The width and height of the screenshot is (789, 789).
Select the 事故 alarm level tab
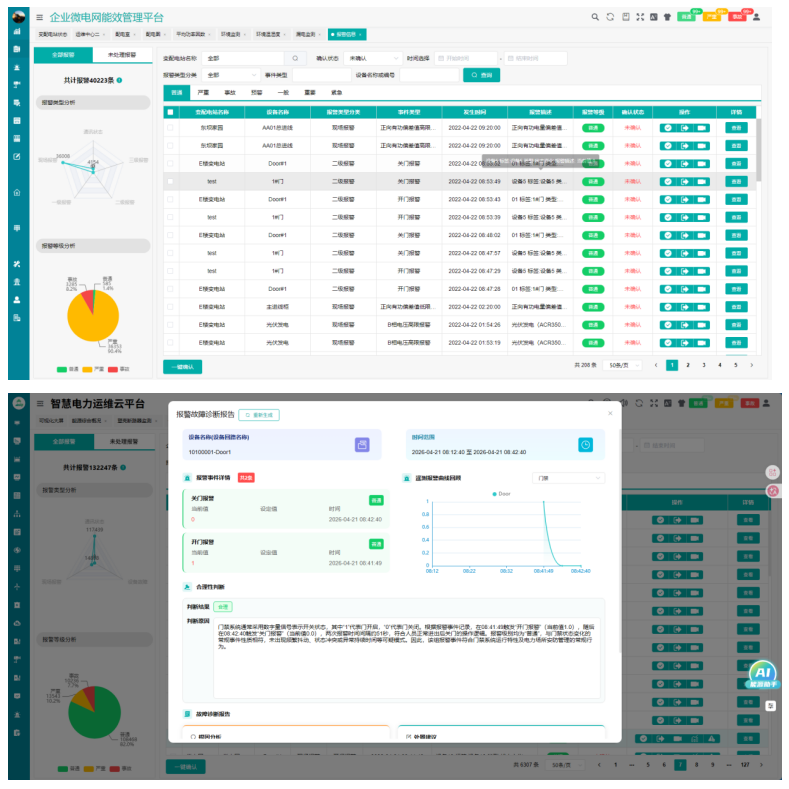[230, 93]
